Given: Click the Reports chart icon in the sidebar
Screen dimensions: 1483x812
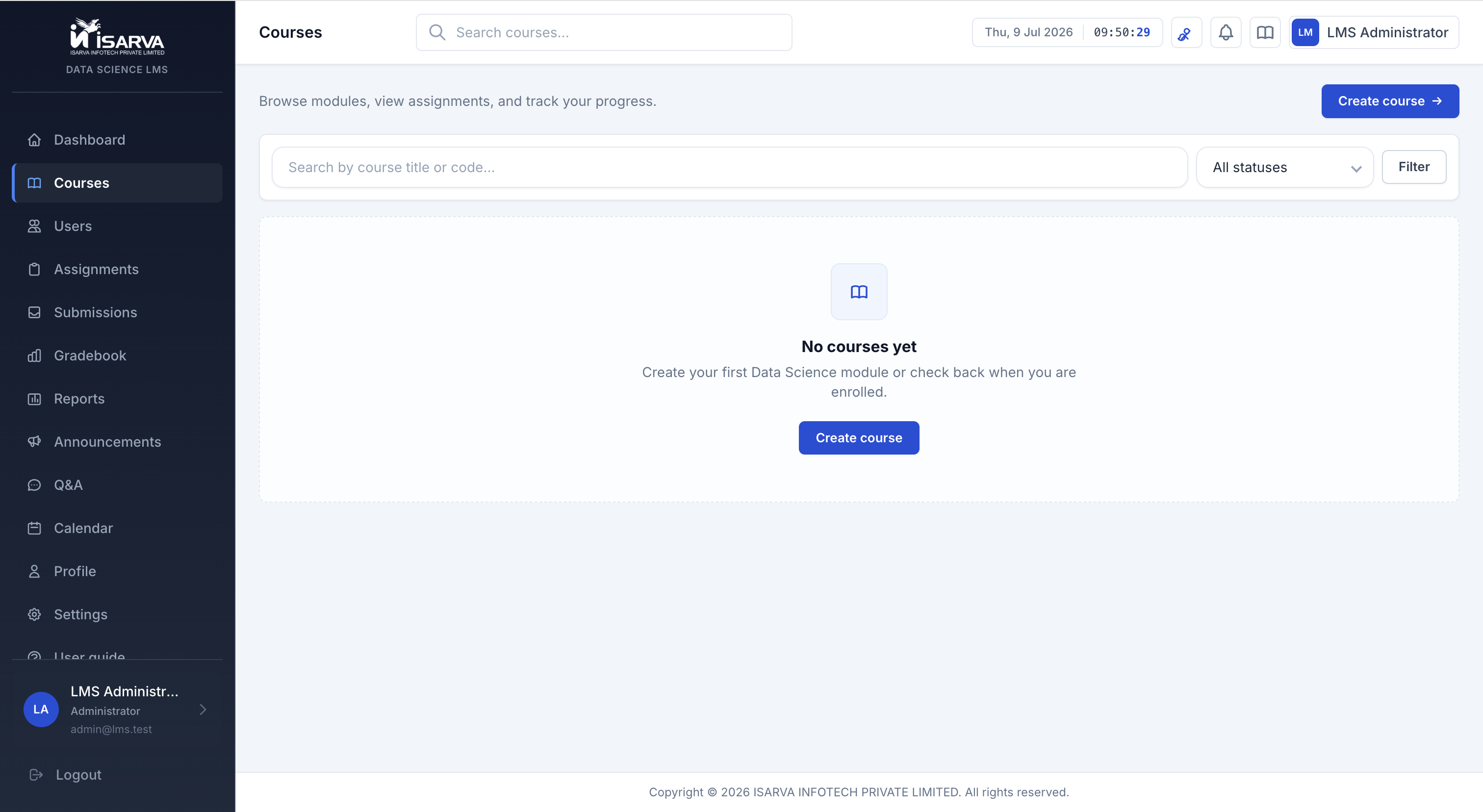Looking at the screenshot, I should click(34, 399).
